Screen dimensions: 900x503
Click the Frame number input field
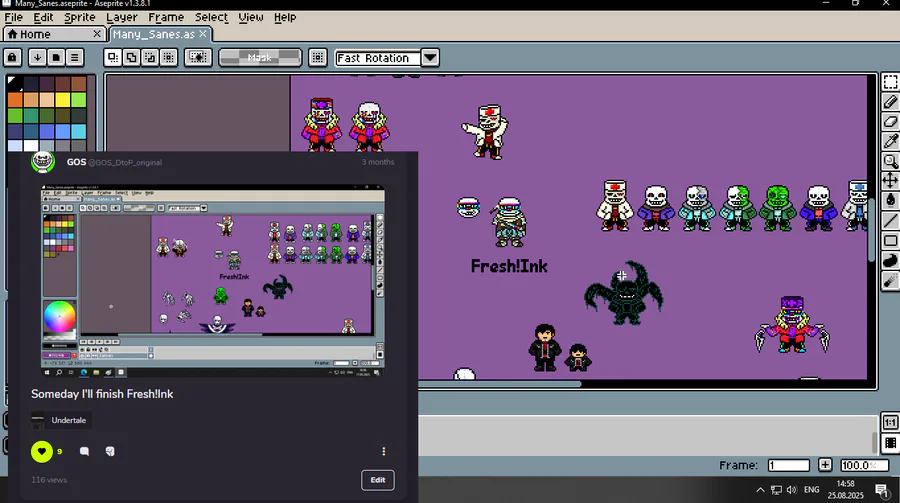[789, 465]
